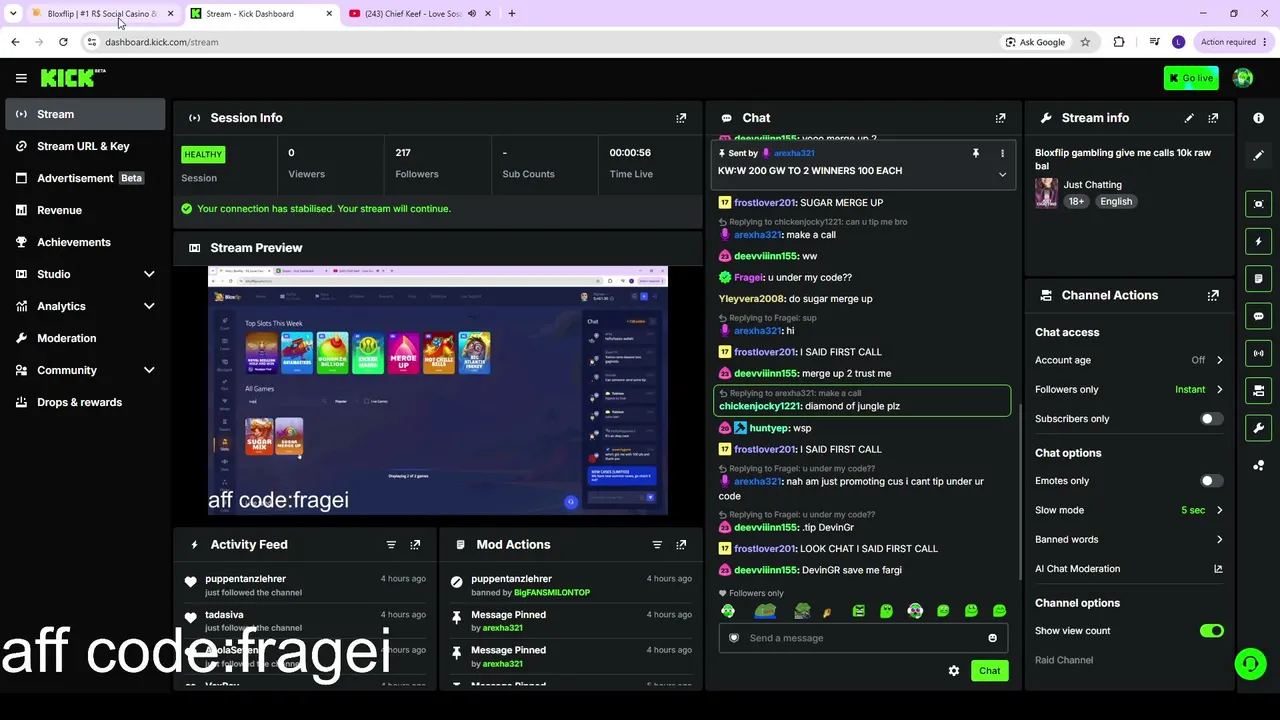The height and width of the screenshot is (720, 1280).
Task: Open the hamburger menu beside the Kick logo
Action: pyautogui.click(x=21, y=78)
